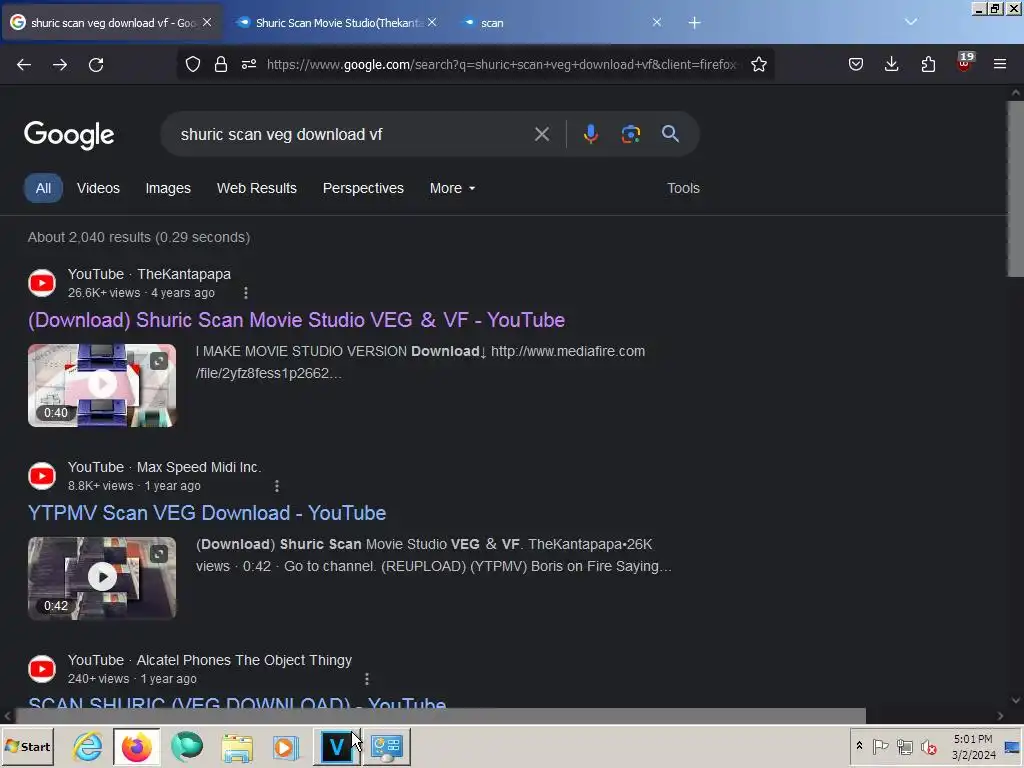This screenshot has height=768, width=1024.
Task: Close the Shuric Scan Movie Studio tab
Action: point(432,22)
